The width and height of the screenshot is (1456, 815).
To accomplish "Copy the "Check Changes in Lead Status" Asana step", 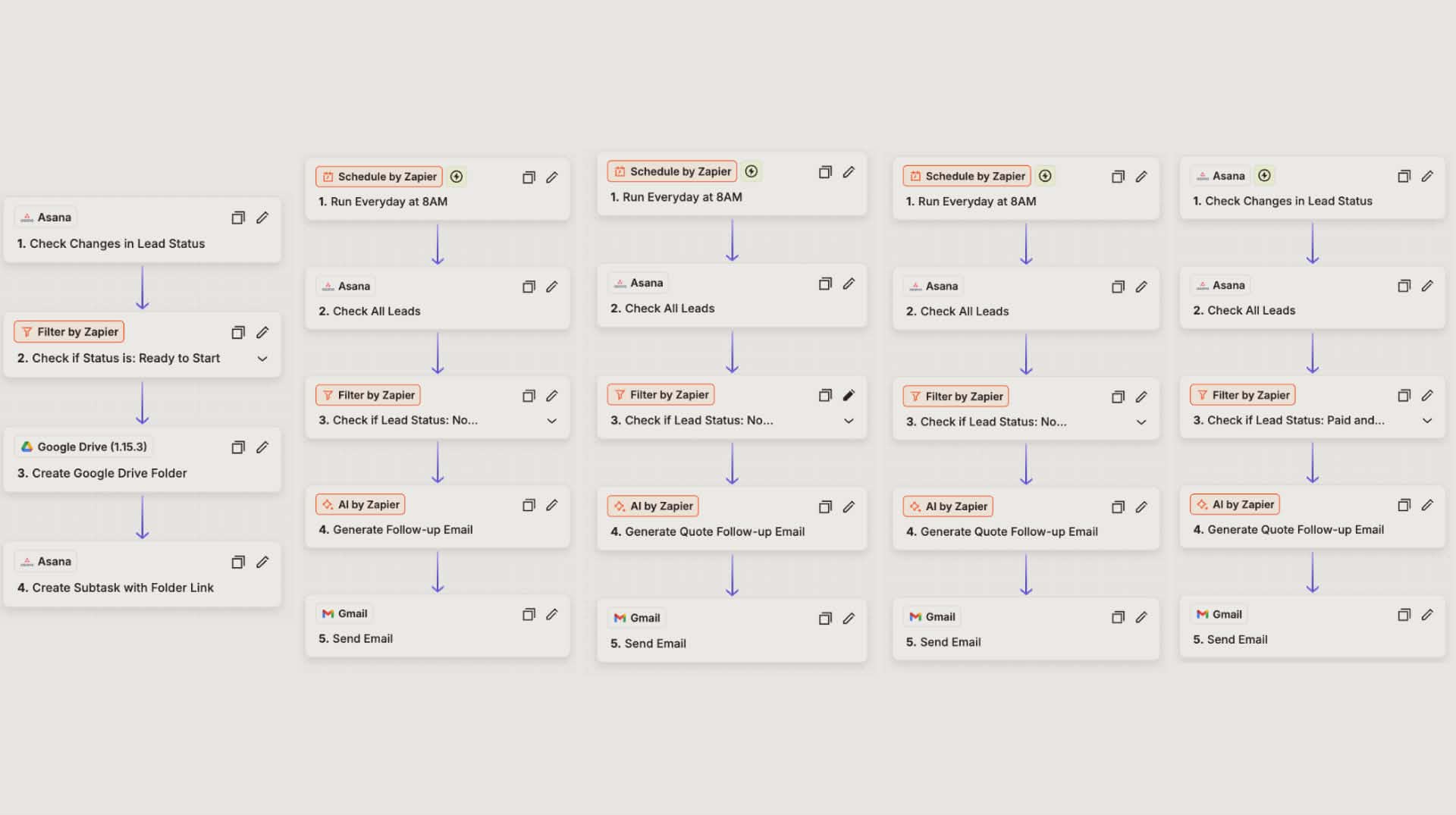I will coord(238,217).
